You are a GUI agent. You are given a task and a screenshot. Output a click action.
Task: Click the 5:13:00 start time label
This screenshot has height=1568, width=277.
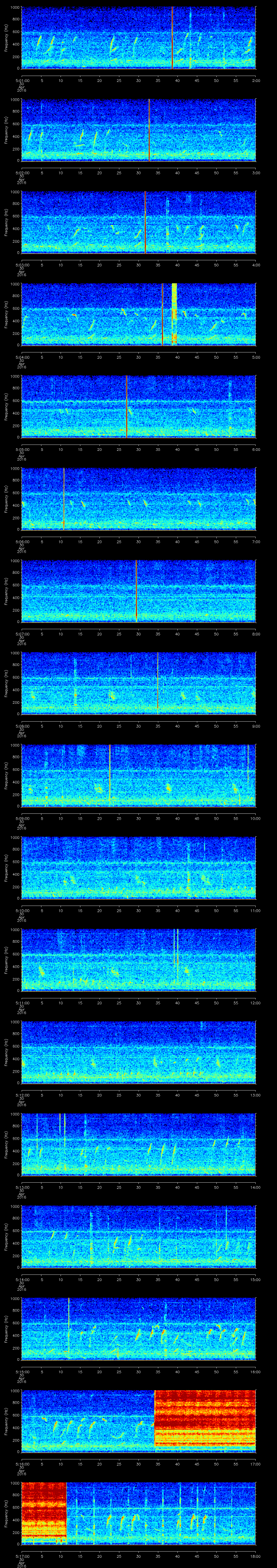tap(22, 1187)
